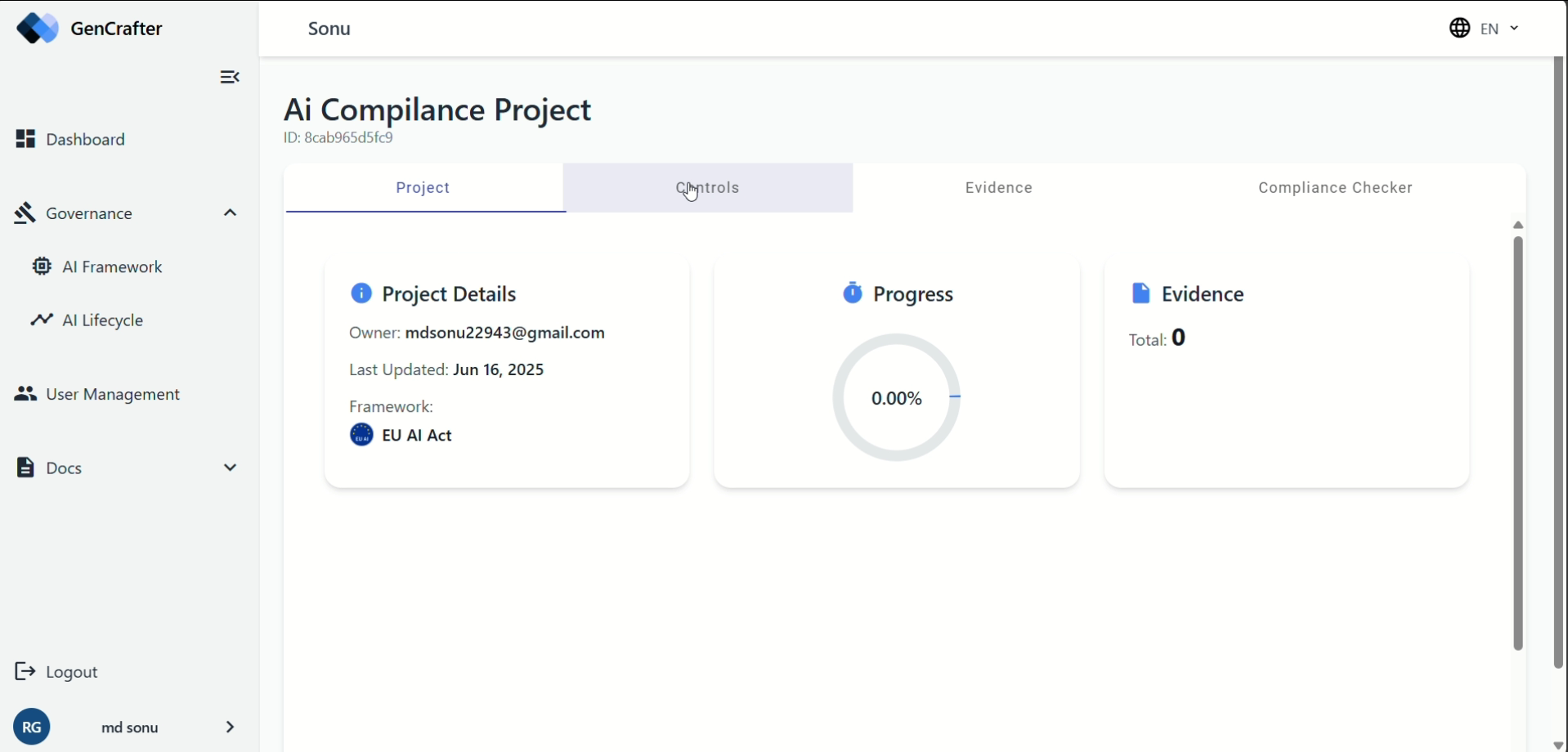Click the User Management people icon

coord(25,394)
